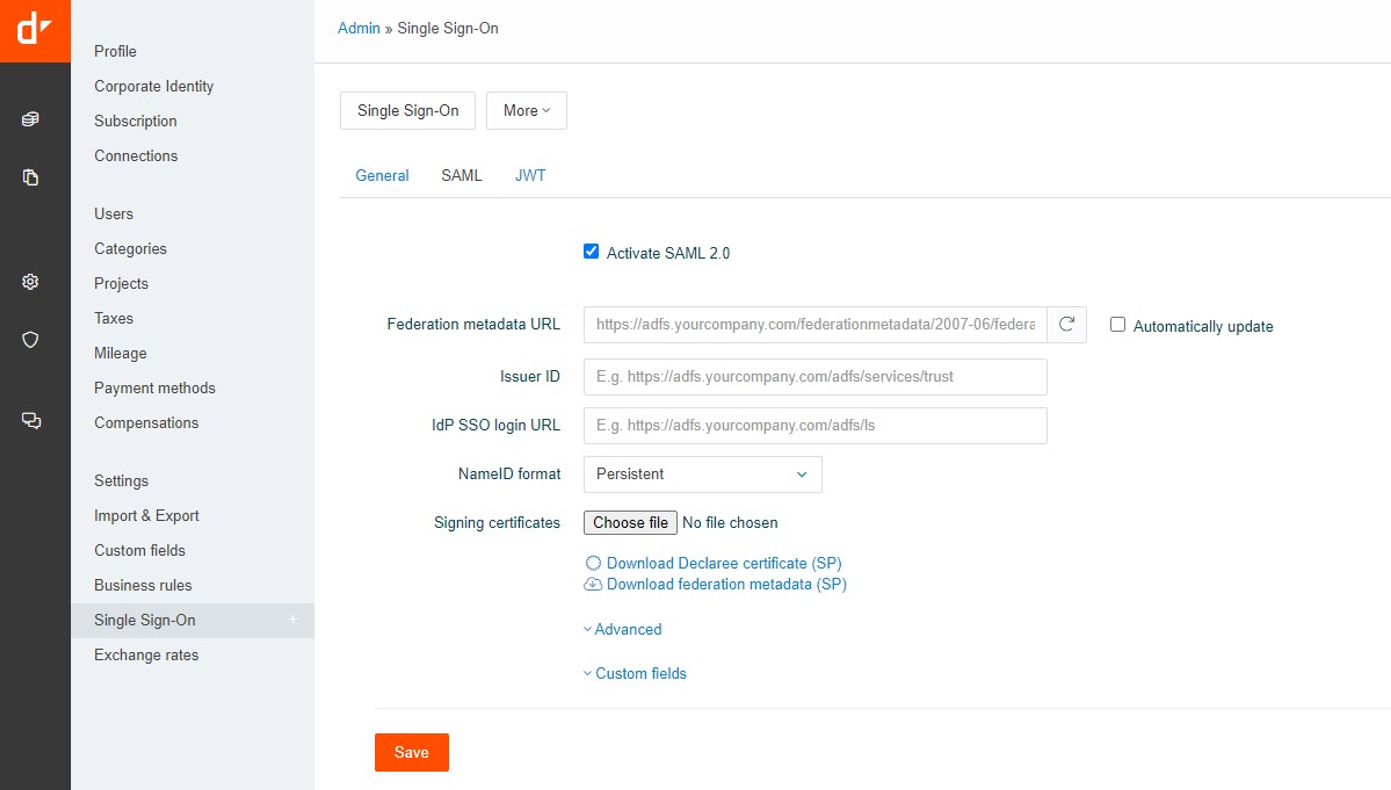Click the plus icon next to Single Sign-On
Viewport: 1391px width, 790px height.
coord(293,620)
